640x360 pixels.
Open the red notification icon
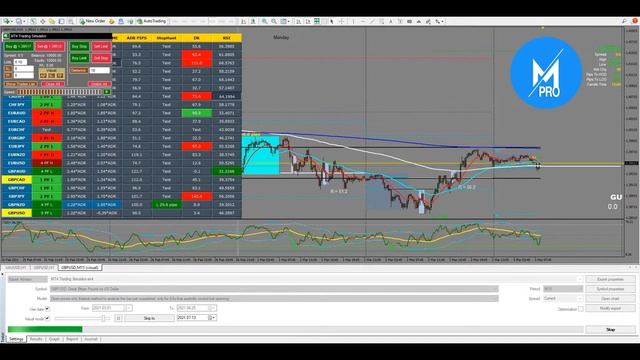[635, 21]
